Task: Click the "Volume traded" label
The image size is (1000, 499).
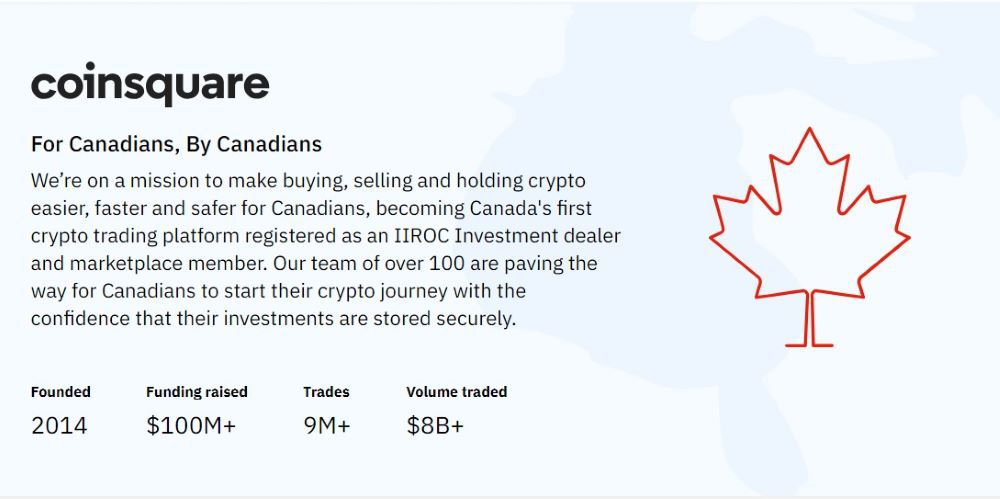Action: pyautogui.click(x=457, y=392)
